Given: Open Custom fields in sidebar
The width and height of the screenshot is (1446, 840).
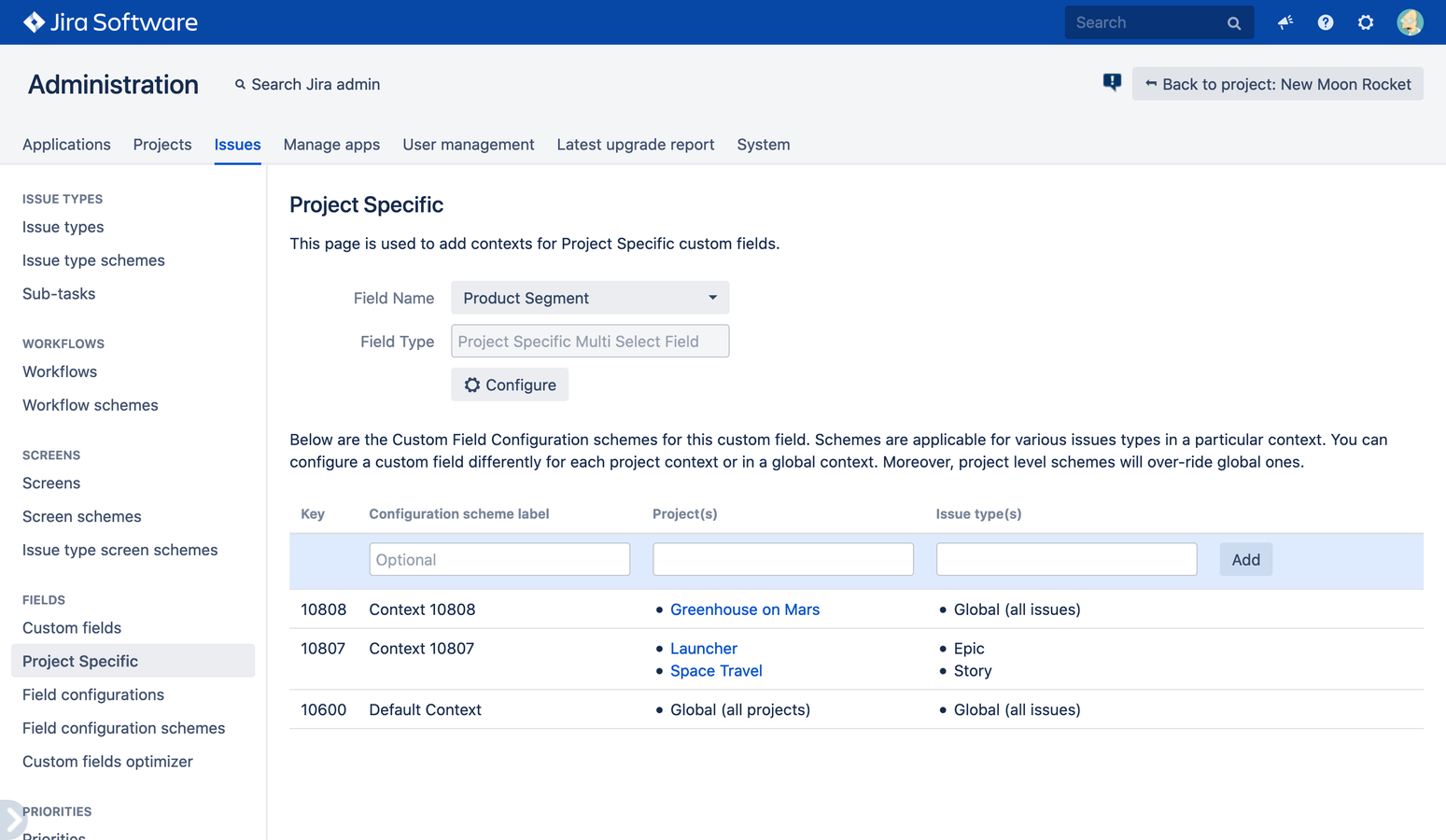Looking at the screenshot, I should coord(72,628).
